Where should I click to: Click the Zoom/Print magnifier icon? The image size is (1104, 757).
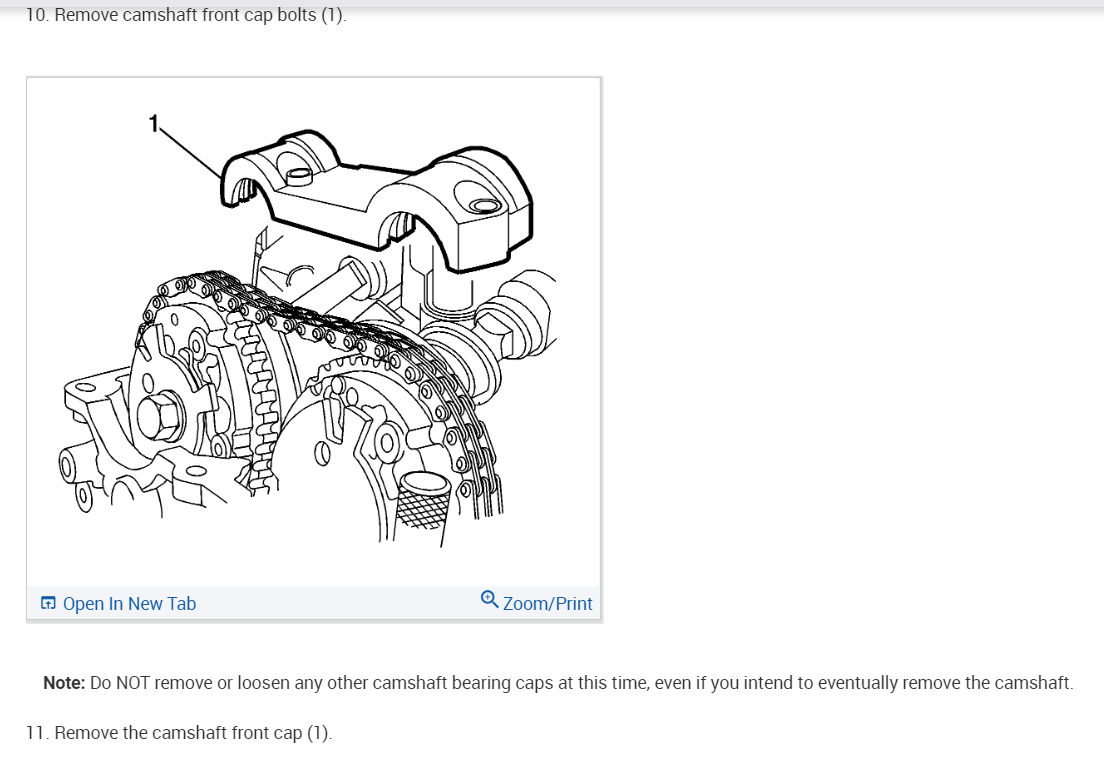click(x=489, y=599)
